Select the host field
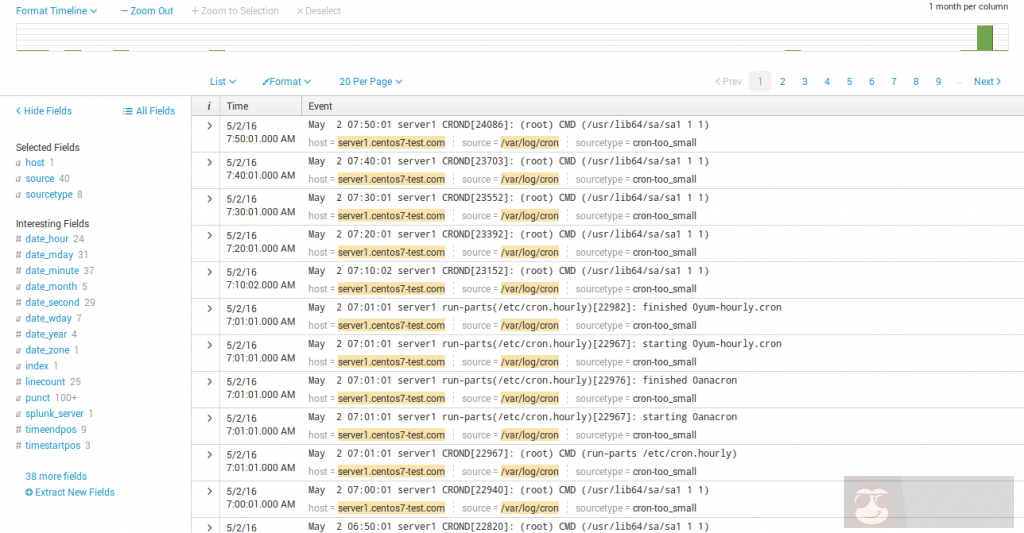 [x=35, y=163]
